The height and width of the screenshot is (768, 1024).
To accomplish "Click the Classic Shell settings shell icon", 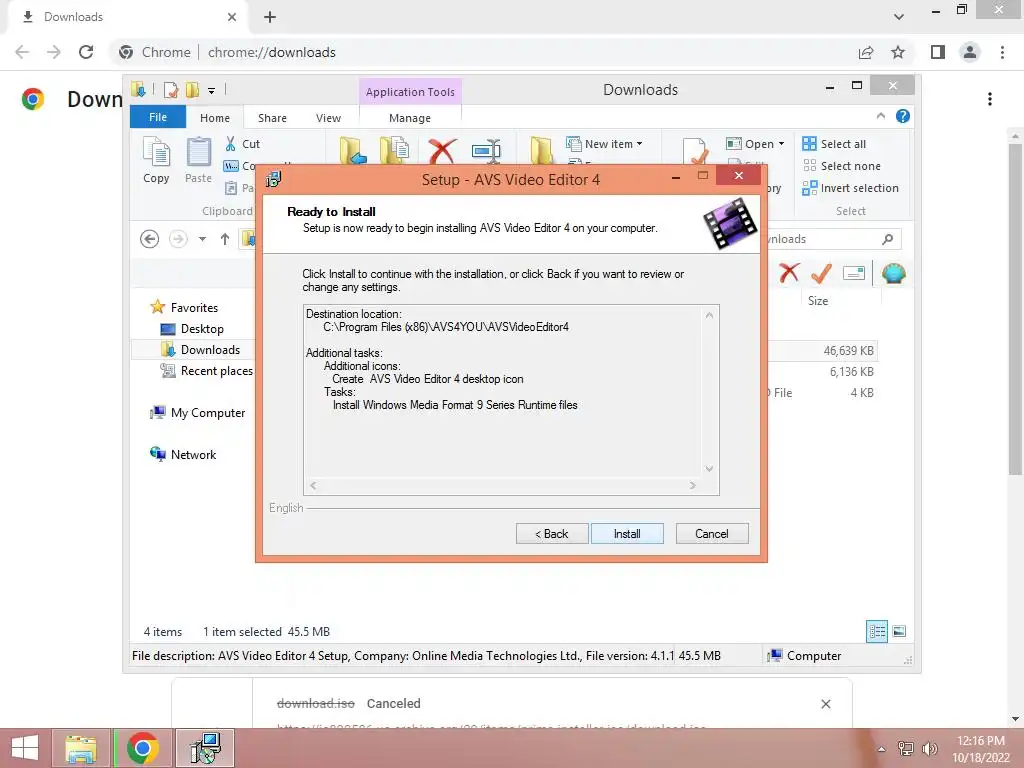I will click(x=893, y=273).
